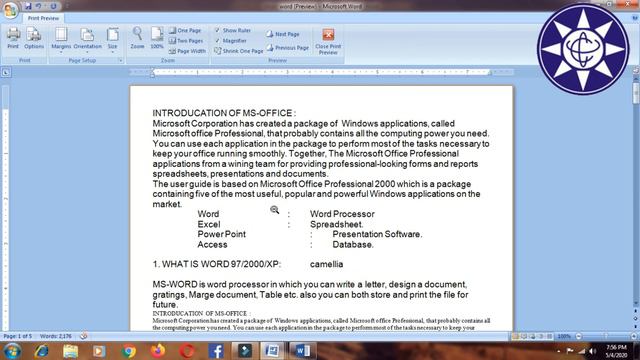Open print Options

[34, 38]
